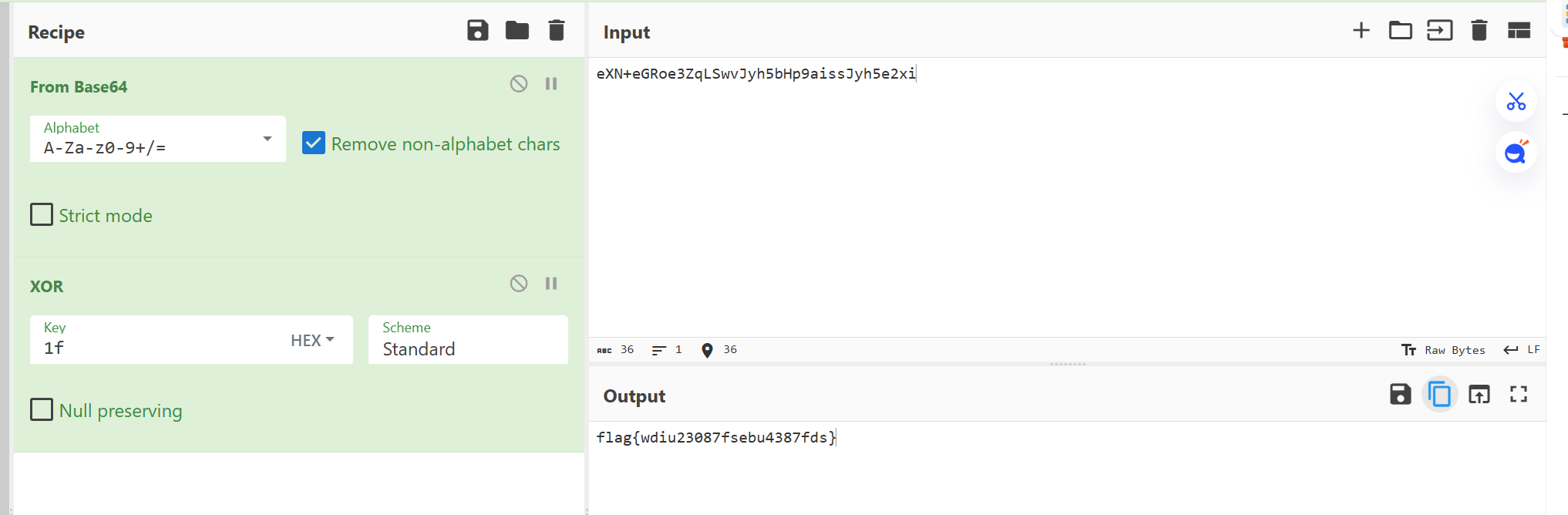Enable Null preserving option

click(42, 409)
